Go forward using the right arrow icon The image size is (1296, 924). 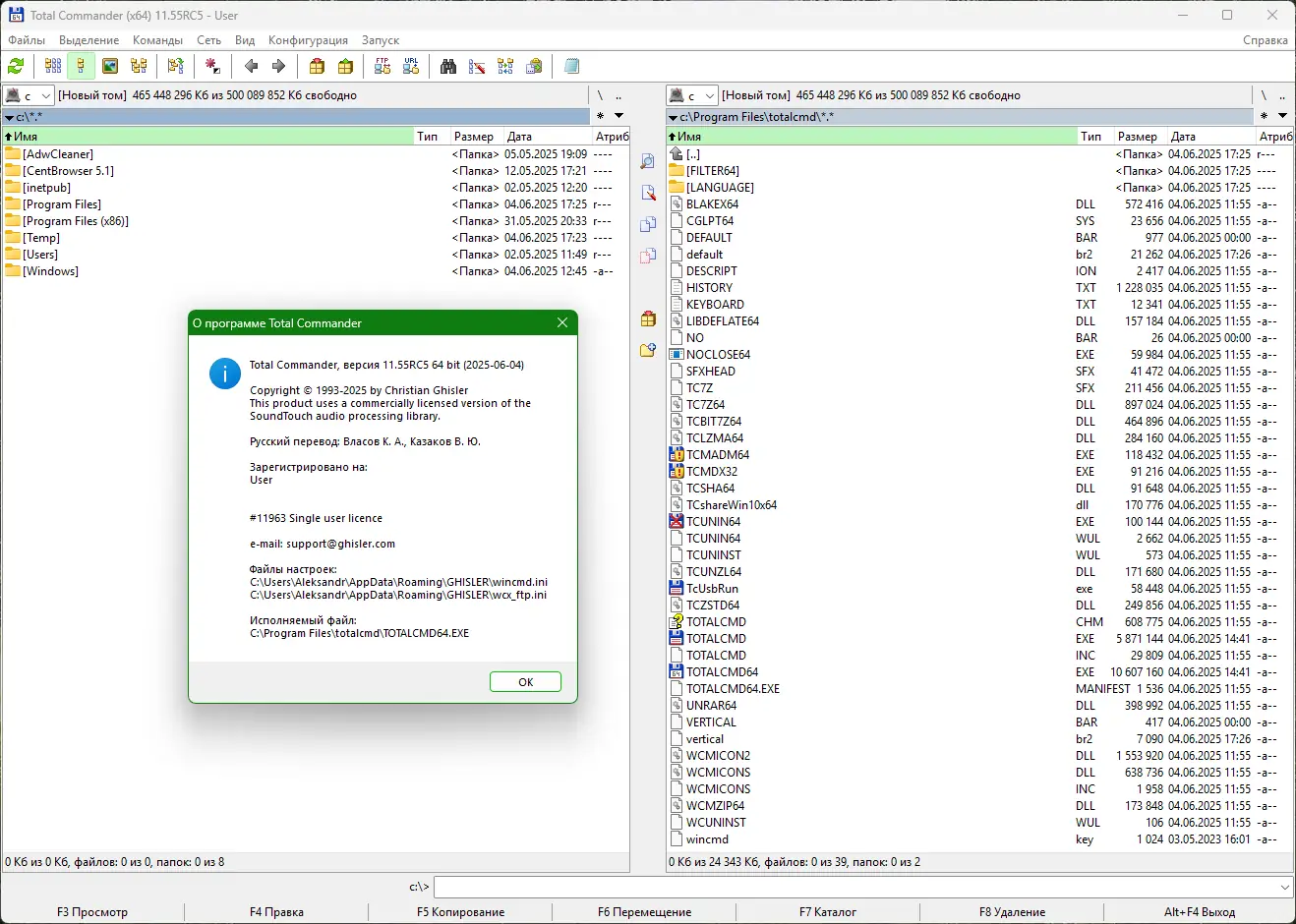278,66
